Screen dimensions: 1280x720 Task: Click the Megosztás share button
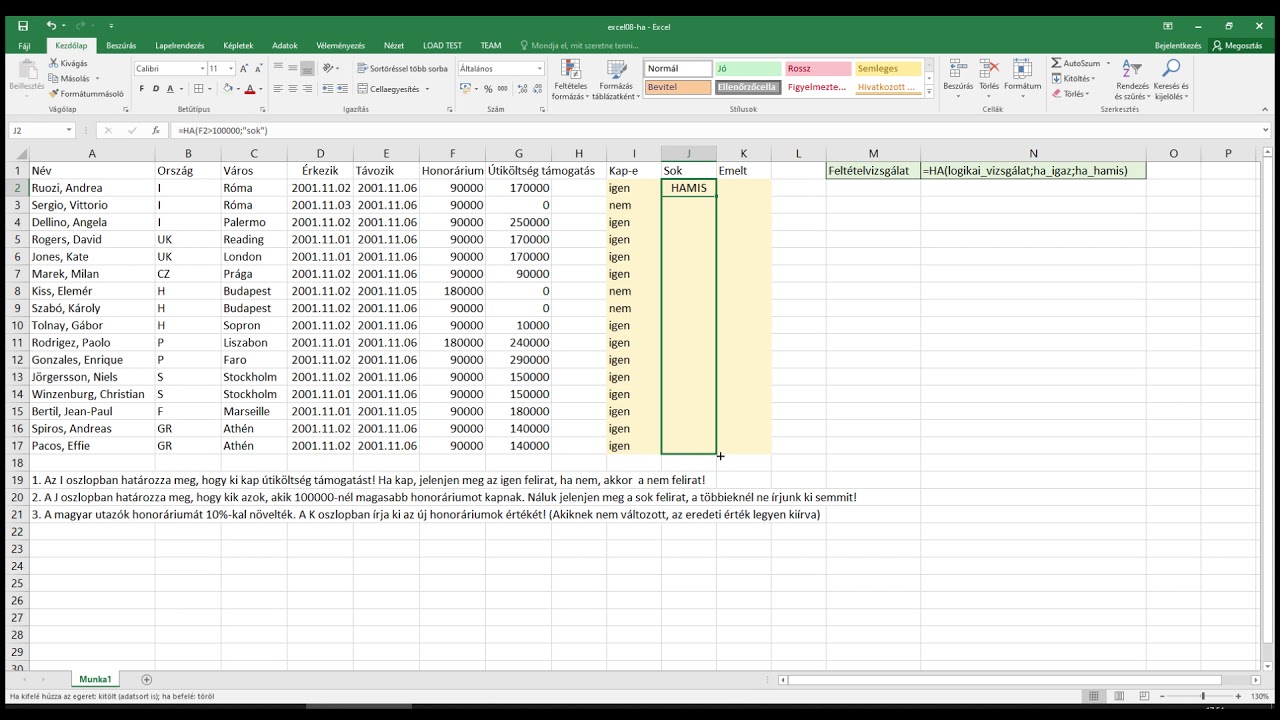1237,45
